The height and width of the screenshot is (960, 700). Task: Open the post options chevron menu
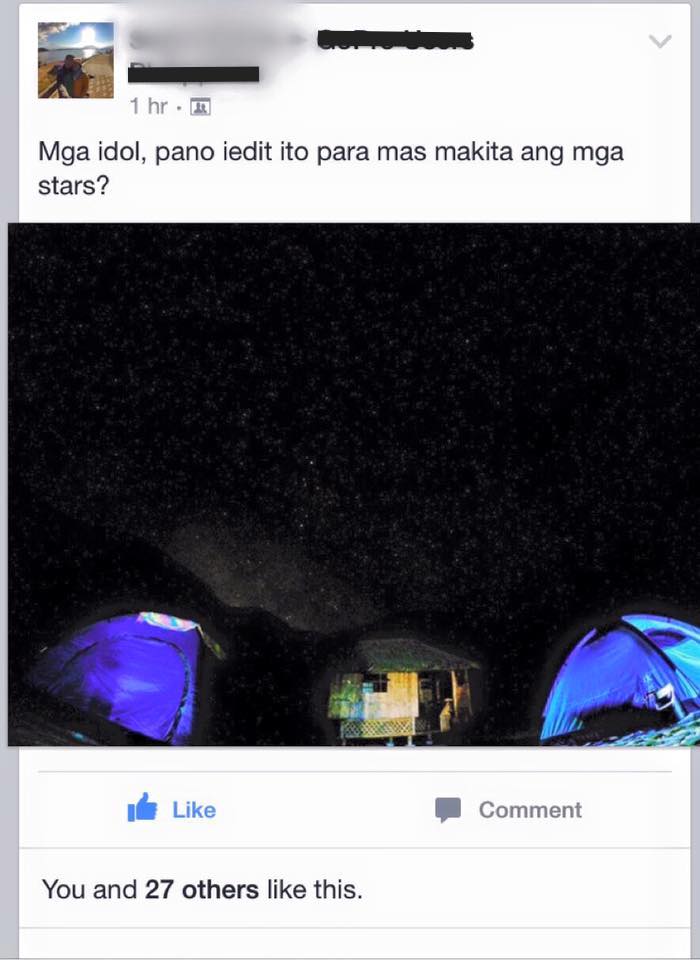point(660,41)
